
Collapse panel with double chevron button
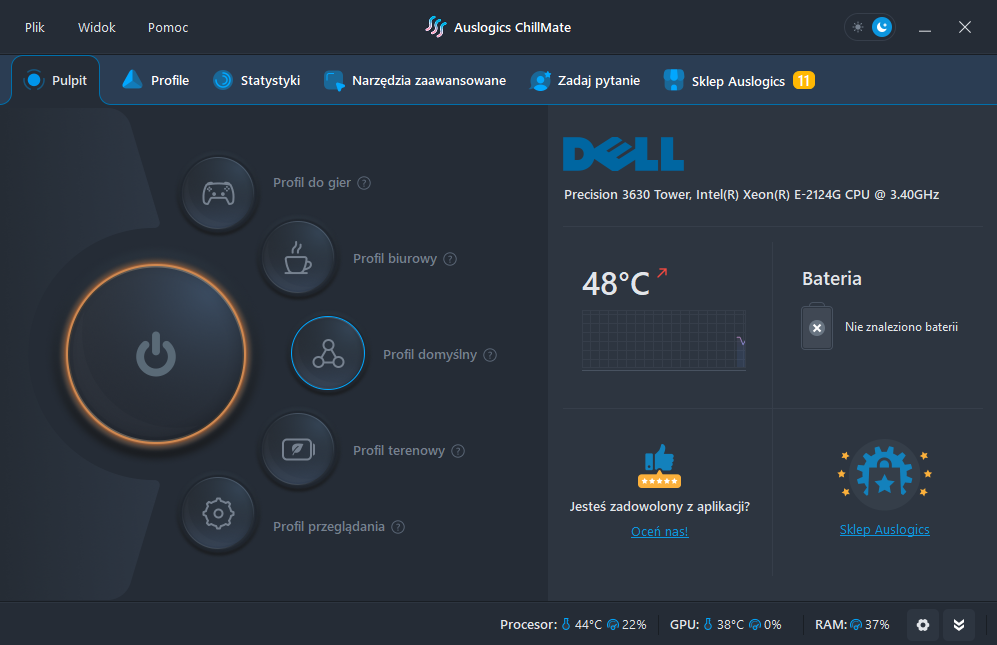(959, 625)
